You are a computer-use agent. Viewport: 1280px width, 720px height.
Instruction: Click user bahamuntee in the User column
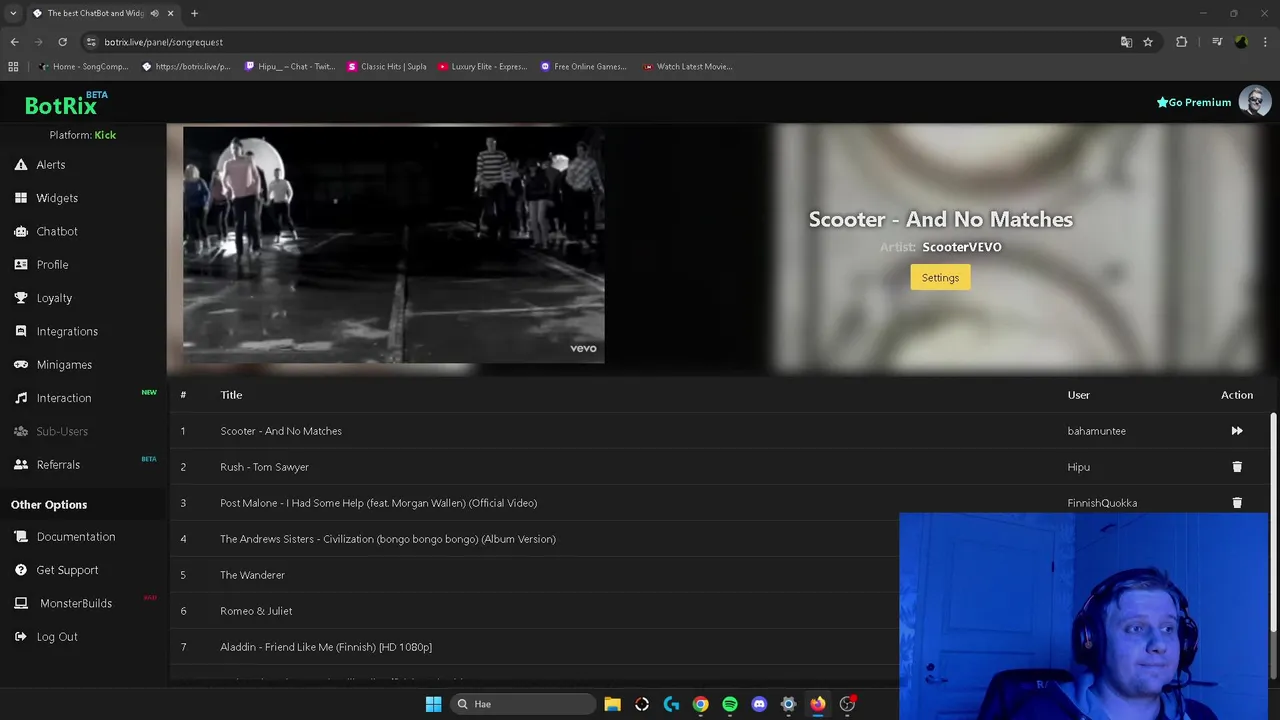(x=1096, y=431)
